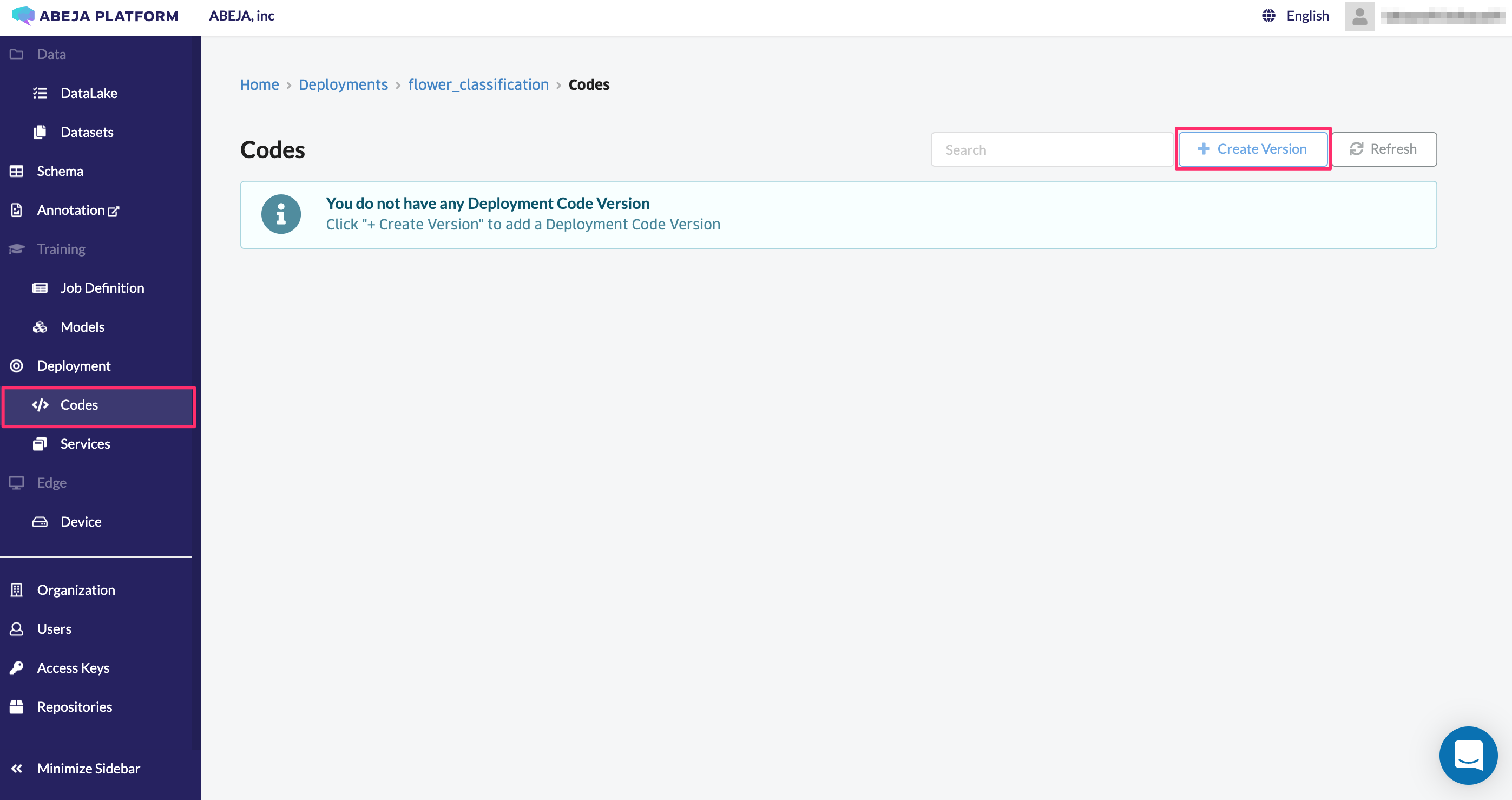Screen dimensions: 1512x800
Task: Click the Services windows icon
Action: tap(40, 444)
